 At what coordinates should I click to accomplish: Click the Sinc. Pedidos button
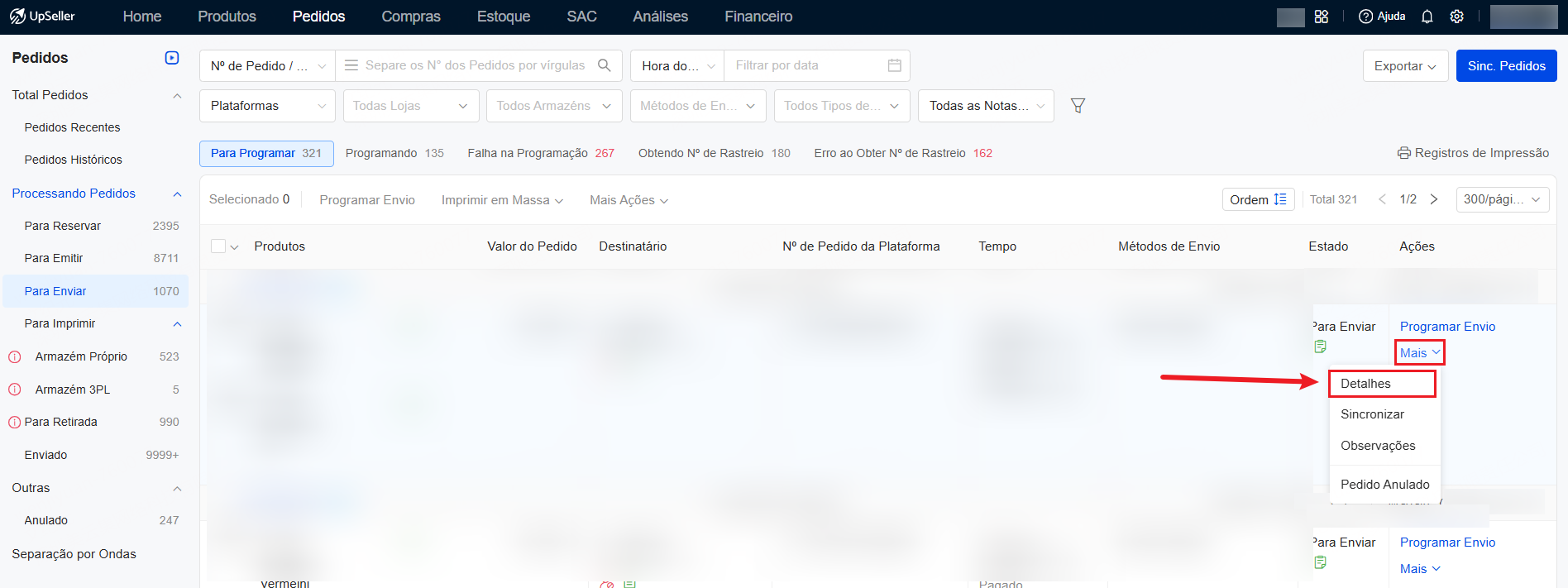[x=1506, y=66]
